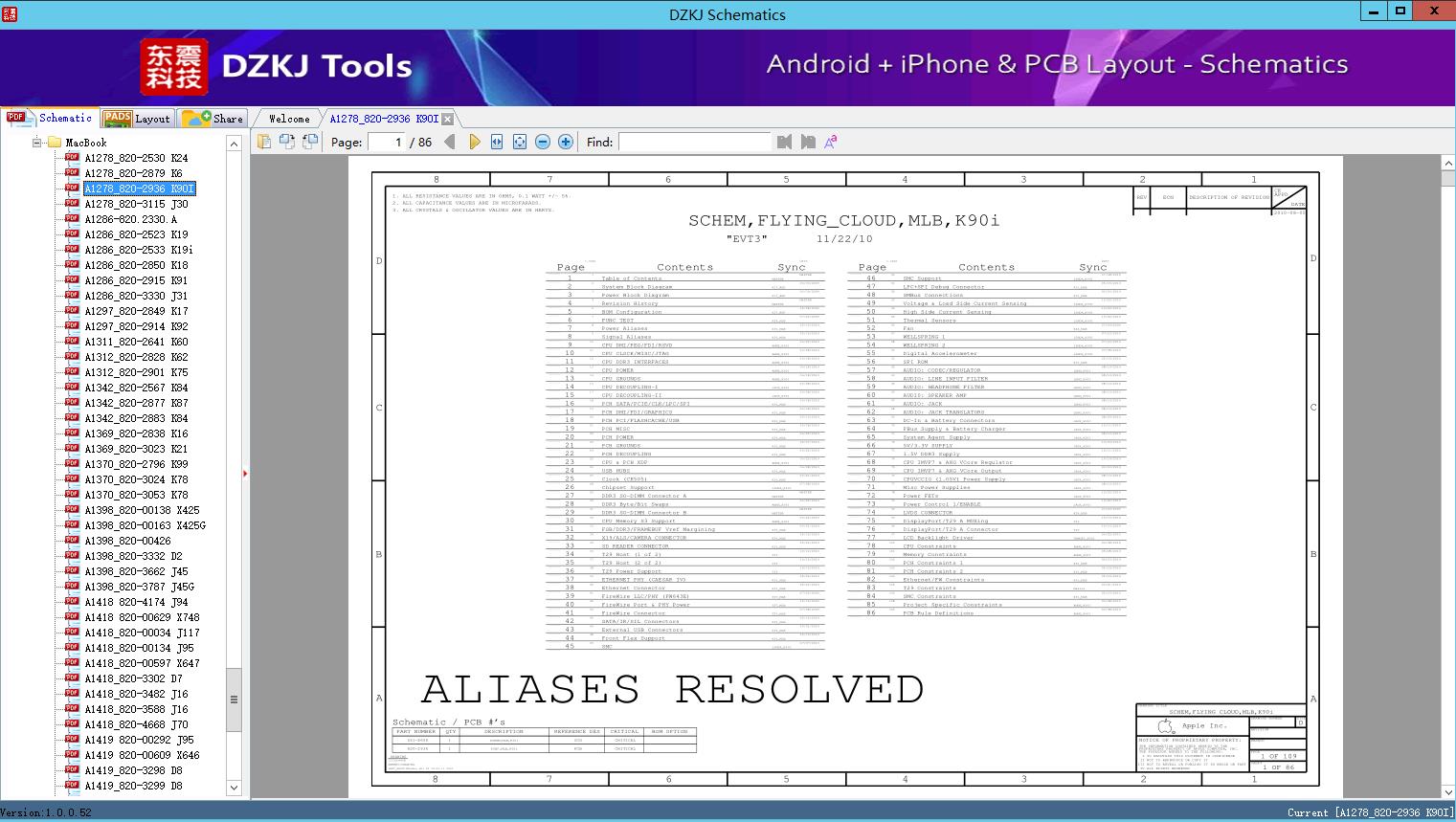Open A1369_820-2838 K16 schematic
1456x822 pixels.
point(136,433)
